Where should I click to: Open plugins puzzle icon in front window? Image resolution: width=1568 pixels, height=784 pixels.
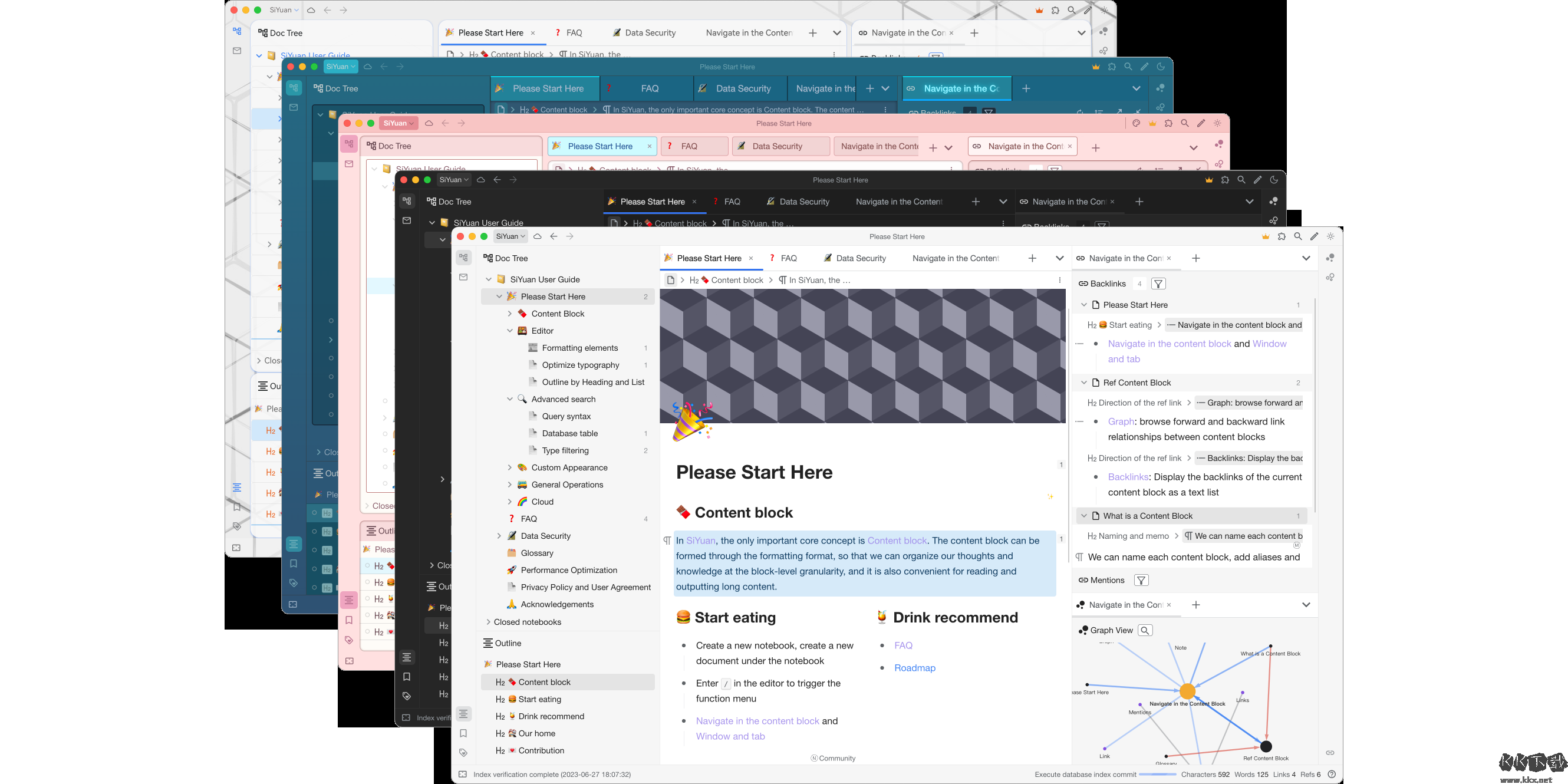[1282, 237]
